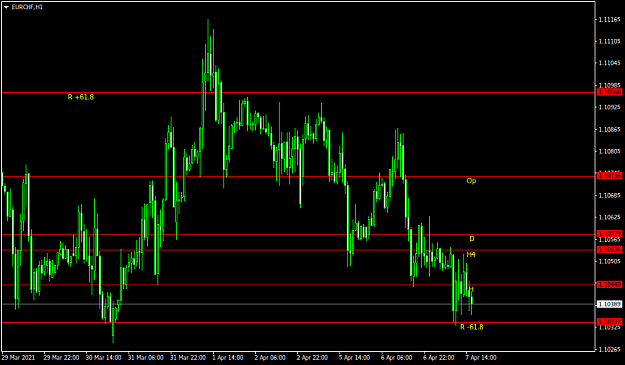Click the 1.10925 price scale value
Viewport: 625px width, 365px height.
609,107
